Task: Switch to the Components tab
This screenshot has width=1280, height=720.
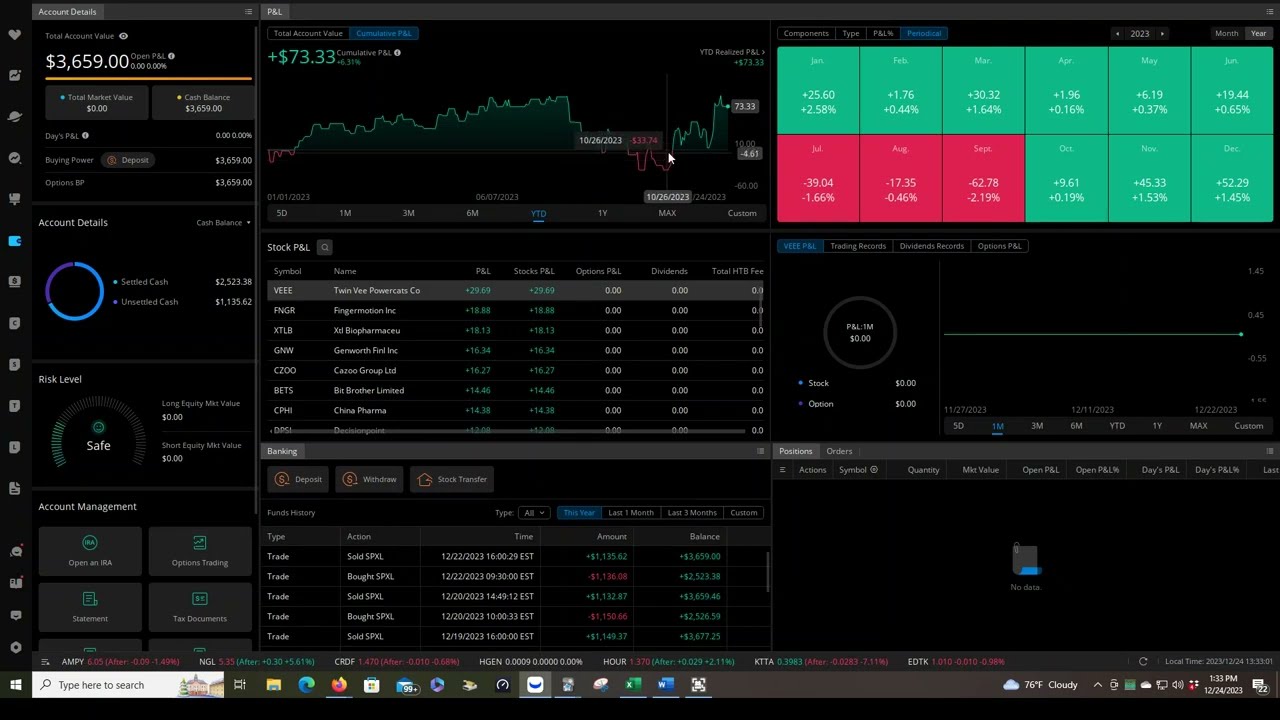Action: tap(806, 33)
